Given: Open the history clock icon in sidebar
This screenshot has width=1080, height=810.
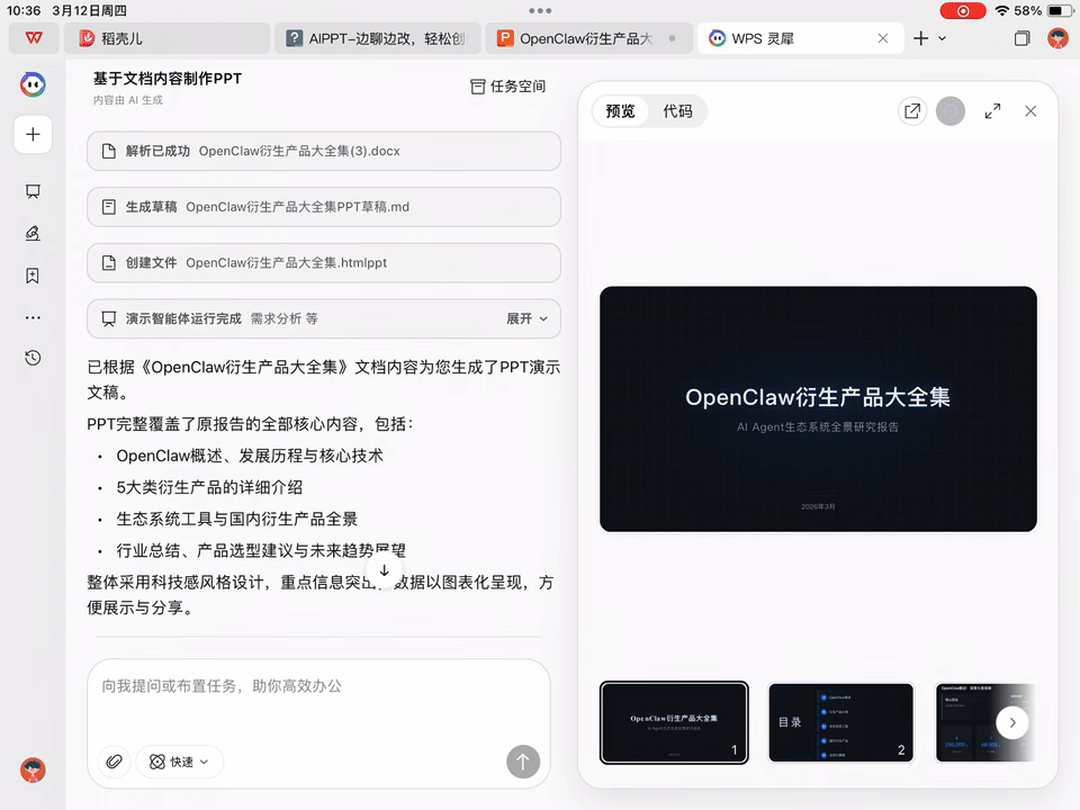Looking at the screenshot, I should pyautogui.click(x=32, y=358).
